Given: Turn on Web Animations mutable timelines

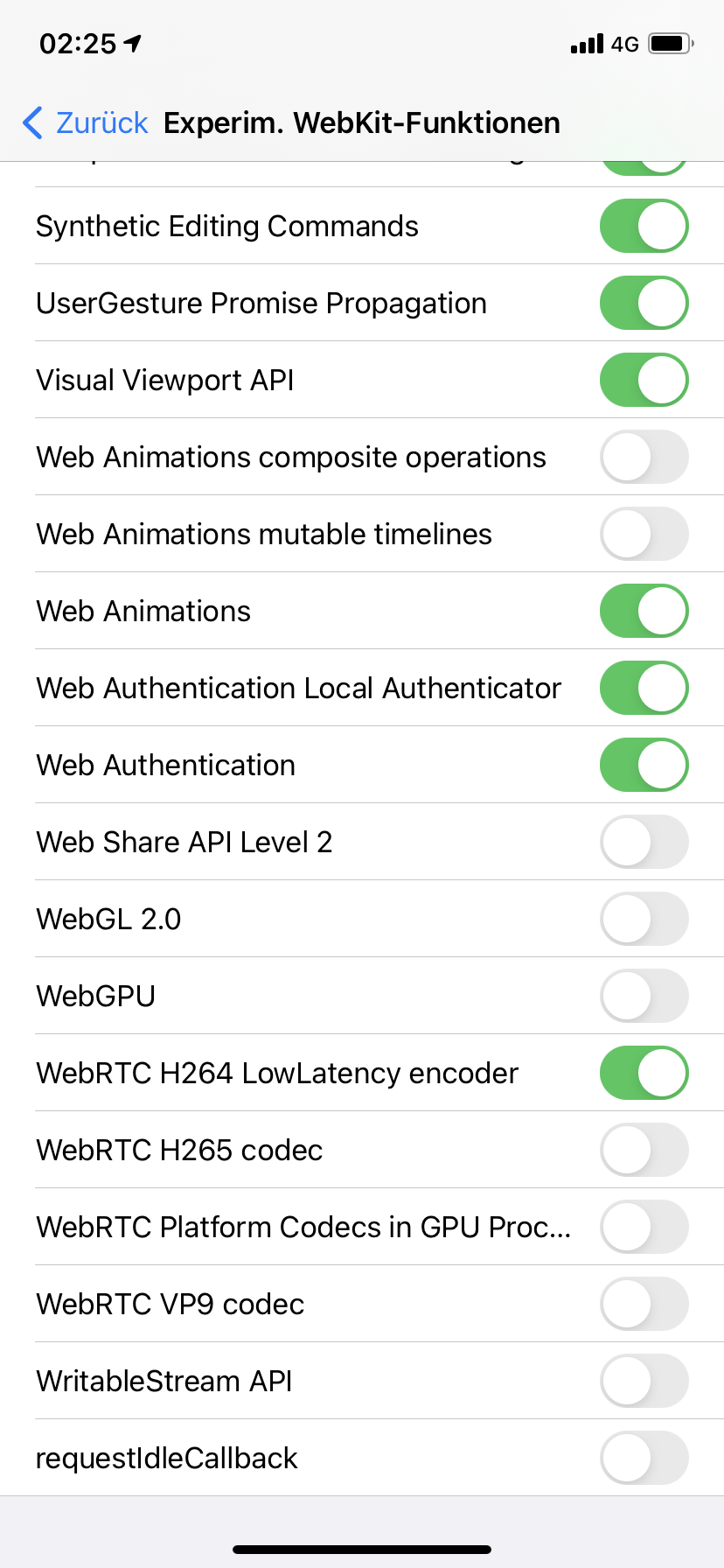Looking at the screenshot, I should [644, 535].
